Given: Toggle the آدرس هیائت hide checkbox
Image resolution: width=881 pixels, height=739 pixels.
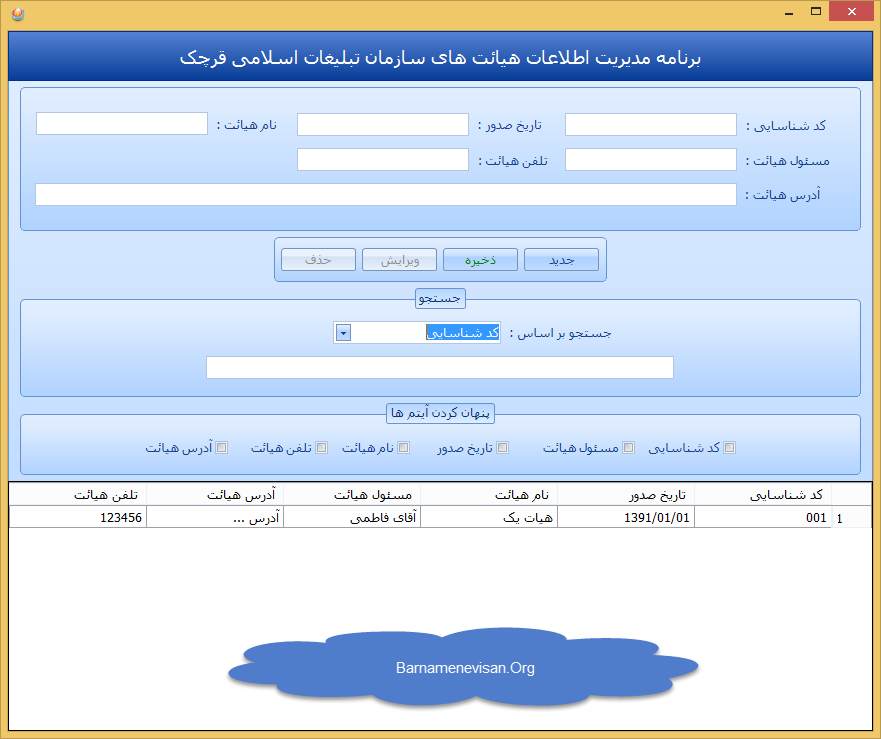Looking at the screenshot, I should point(222,447).
